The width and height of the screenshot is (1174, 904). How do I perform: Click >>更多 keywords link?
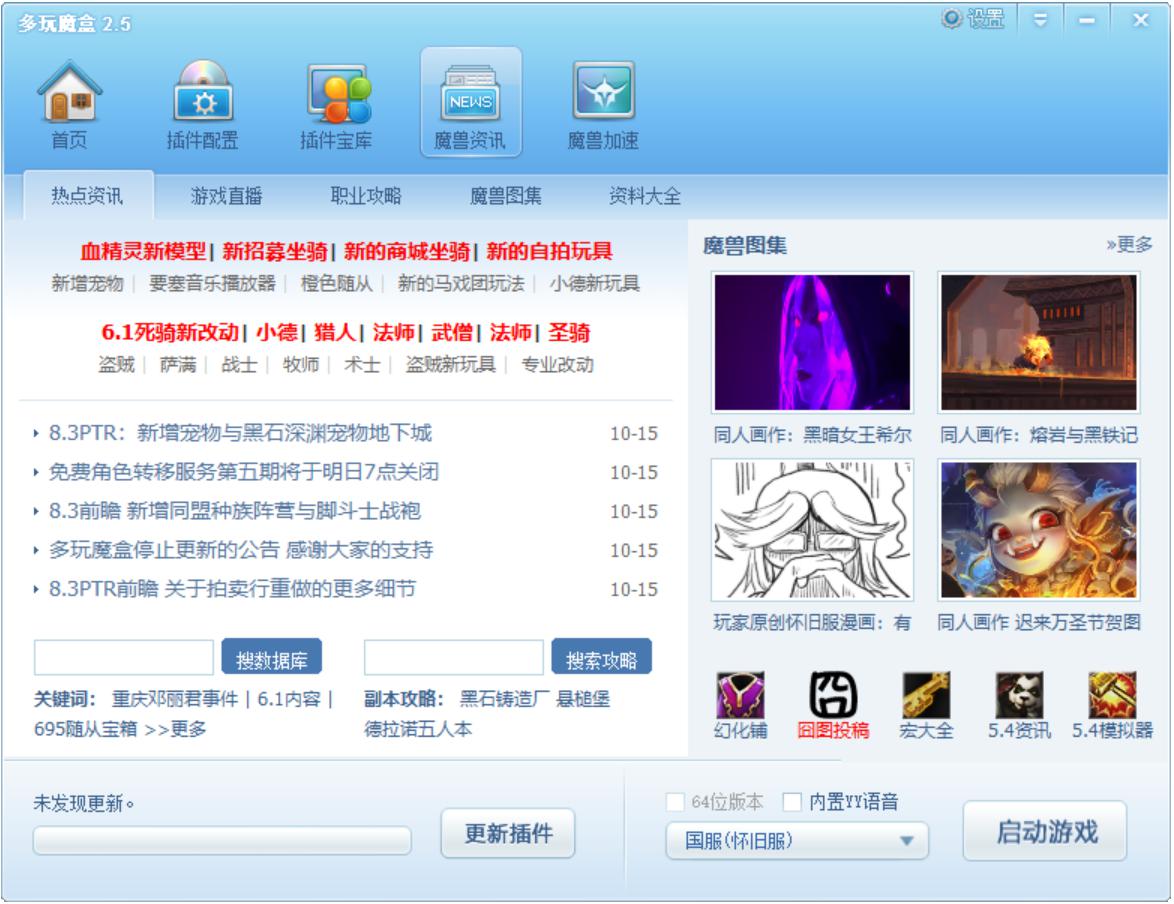175,729
